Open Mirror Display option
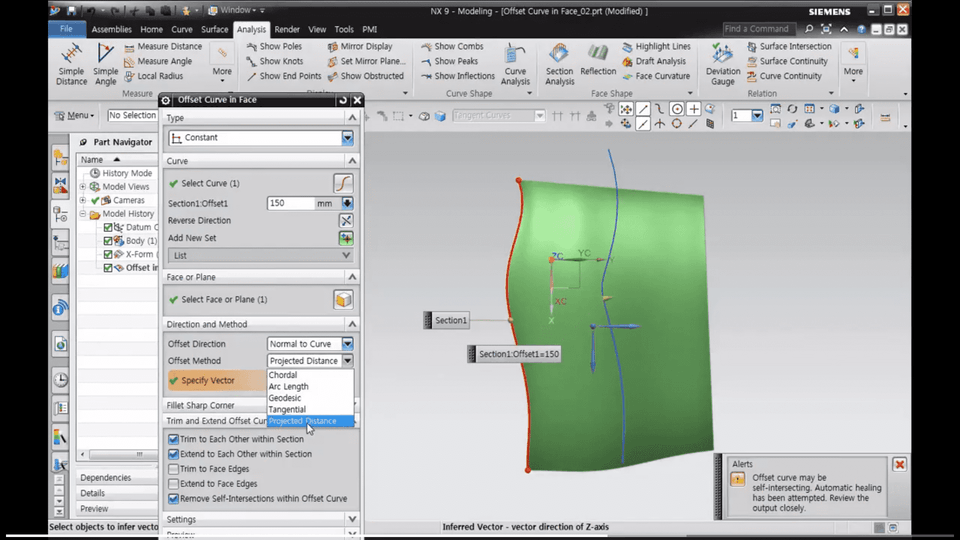 pos(360,47)
